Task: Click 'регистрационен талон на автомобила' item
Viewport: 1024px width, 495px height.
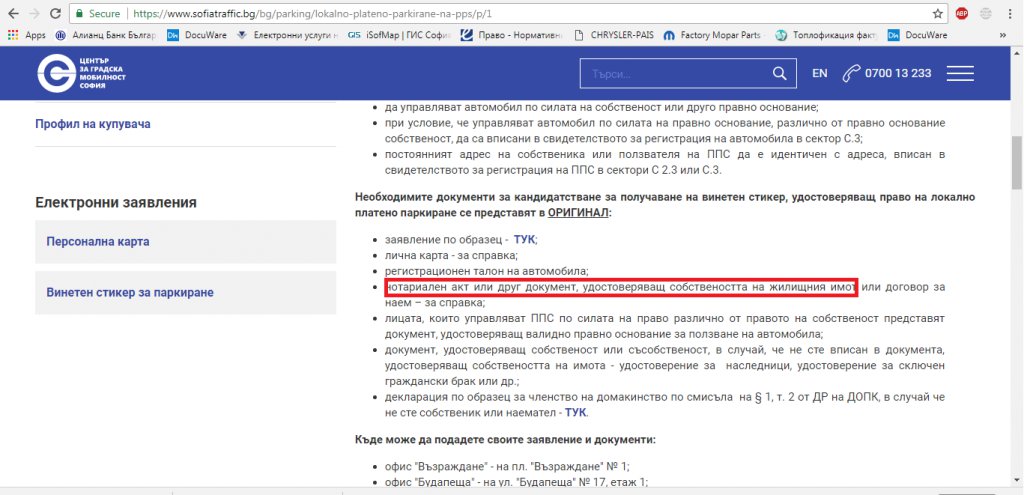Action: point(487,271)
